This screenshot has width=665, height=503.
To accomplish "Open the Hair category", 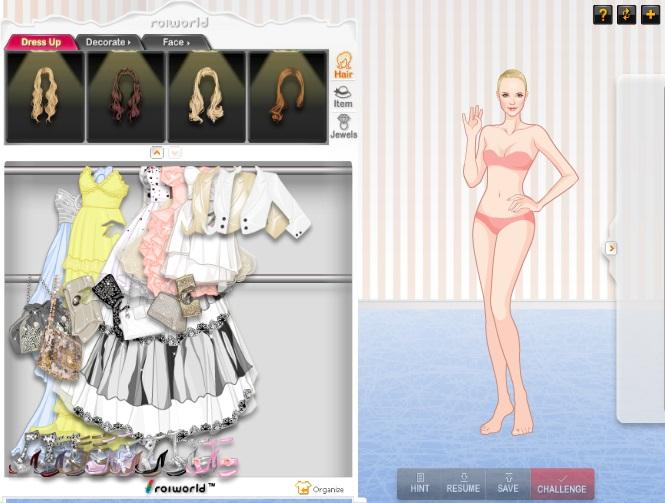I will coord(343,66).
